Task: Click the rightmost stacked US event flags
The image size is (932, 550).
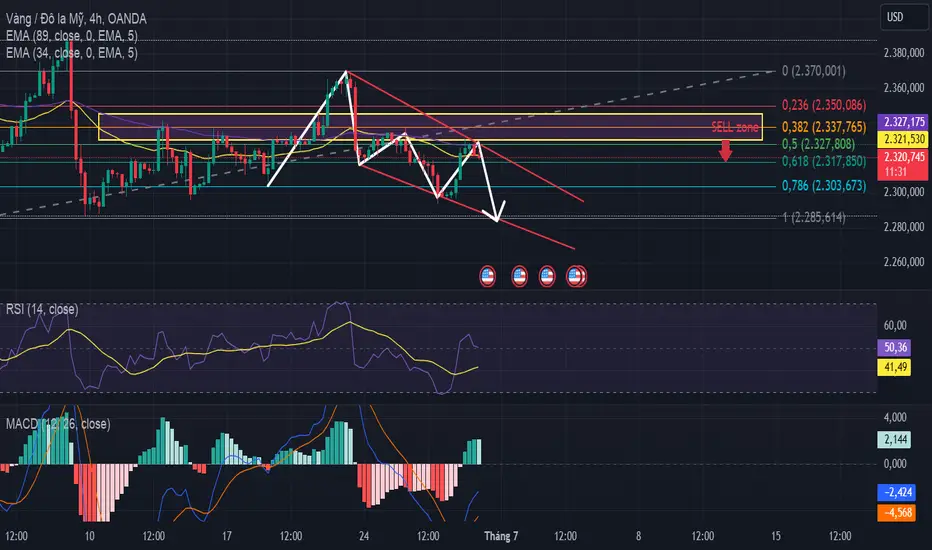Action: click(576, 276)
